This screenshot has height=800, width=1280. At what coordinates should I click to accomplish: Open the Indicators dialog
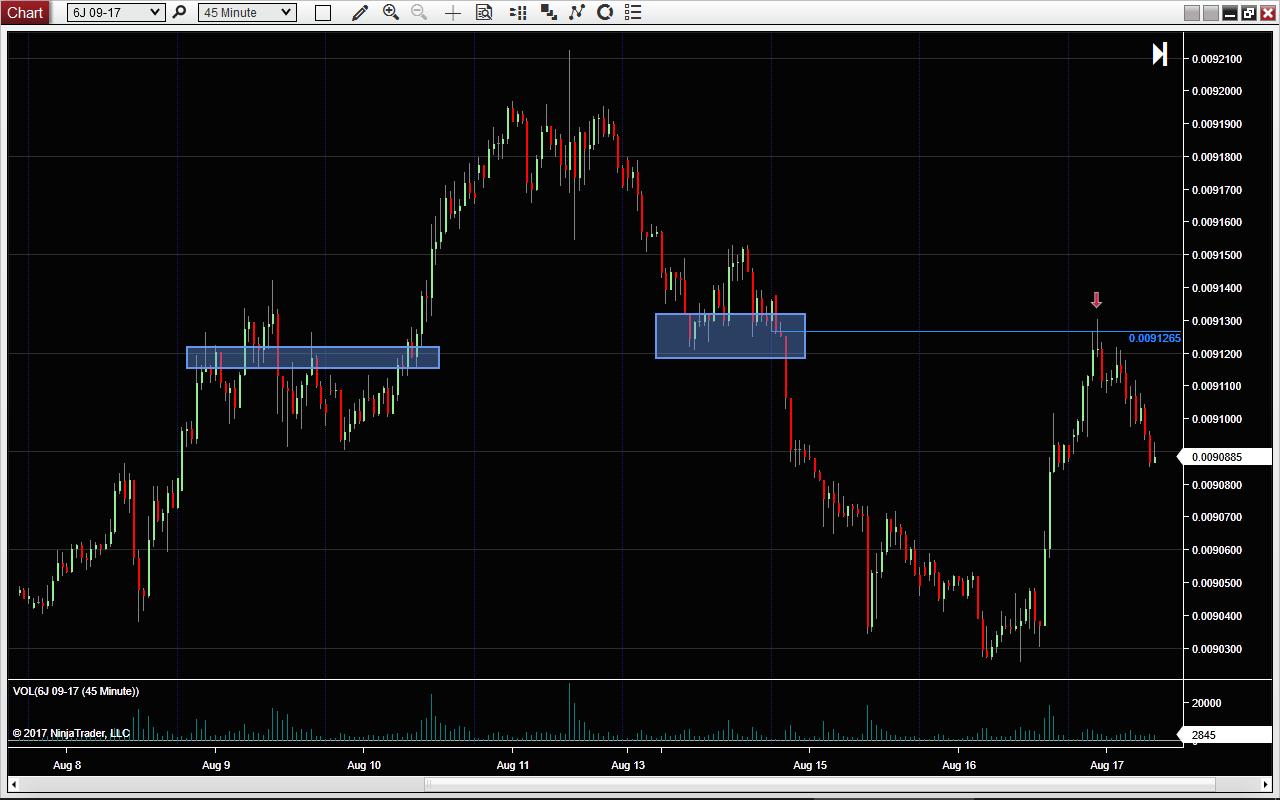click(576, 13)
